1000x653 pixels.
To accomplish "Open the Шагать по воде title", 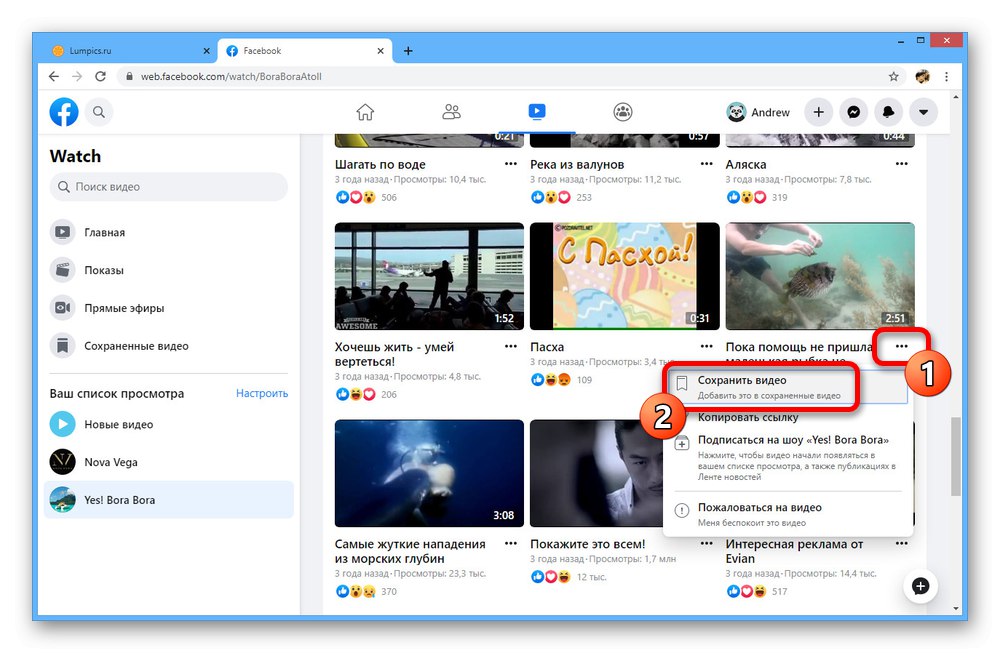I will pyautogui.click(x=380, y=165).
